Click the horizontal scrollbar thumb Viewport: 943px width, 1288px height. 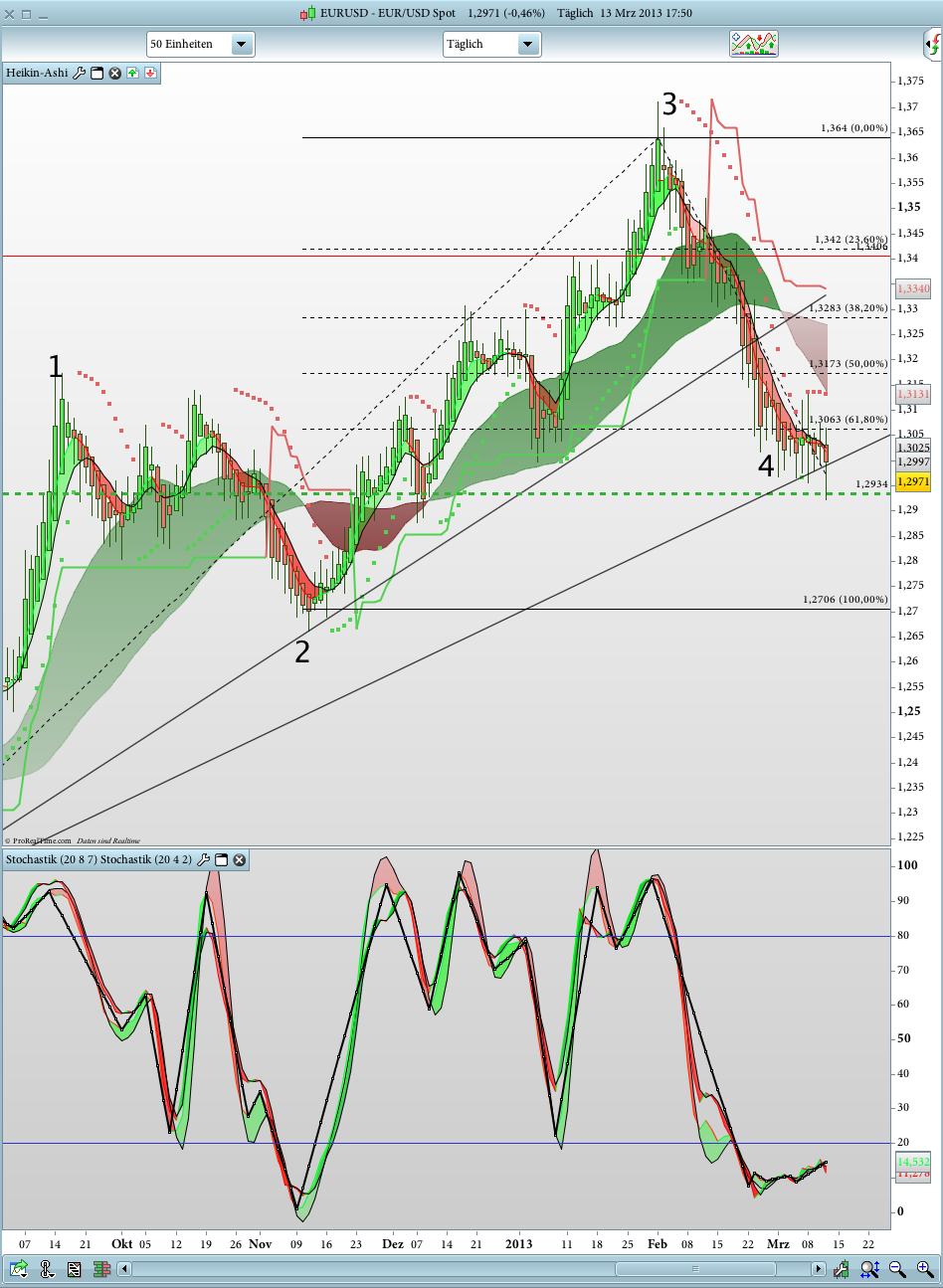tap(695, 1269)
